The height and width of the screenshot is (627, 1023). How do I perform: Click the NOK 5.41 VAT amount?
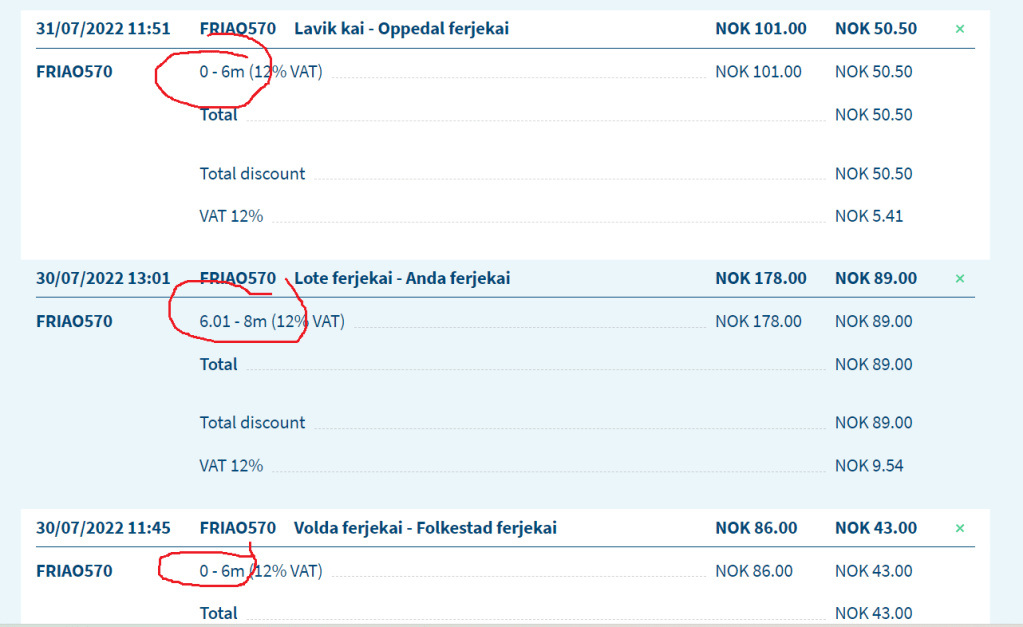coord(868,216)
